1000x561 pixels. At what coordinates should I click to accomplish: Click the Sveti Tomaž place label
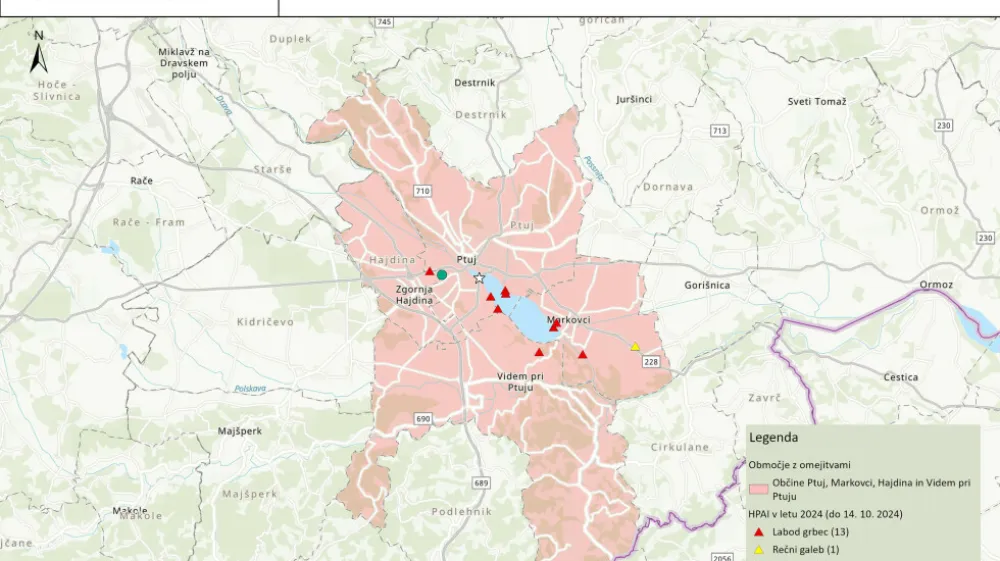point(817,102)
